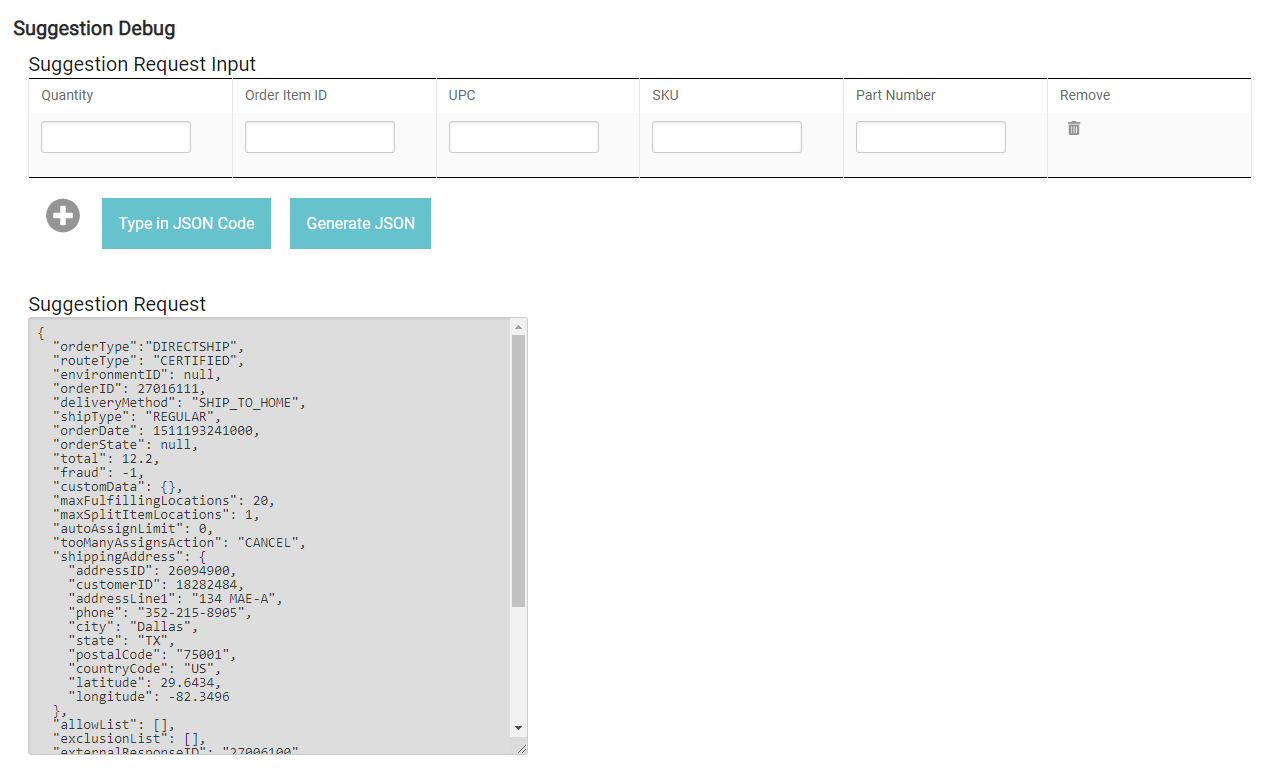The height and width of the screenshot is (783, 1287).
Task: Click inside the Part Number input field
Action: [930, 136]
